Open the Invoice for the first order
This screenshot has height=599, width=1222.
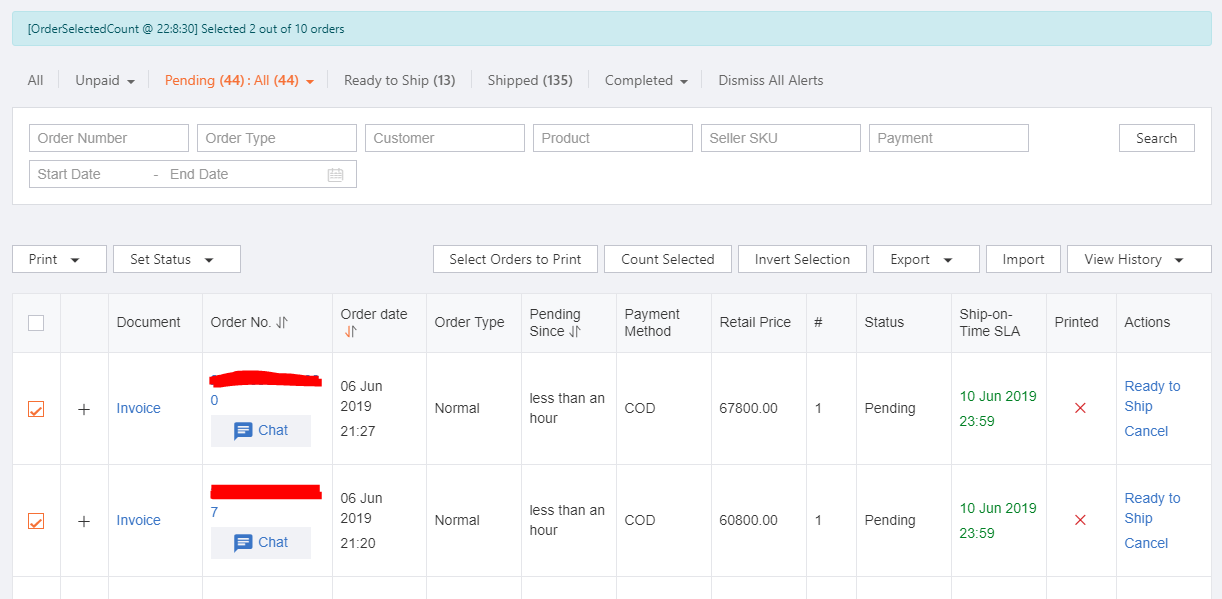coord(138,408)
